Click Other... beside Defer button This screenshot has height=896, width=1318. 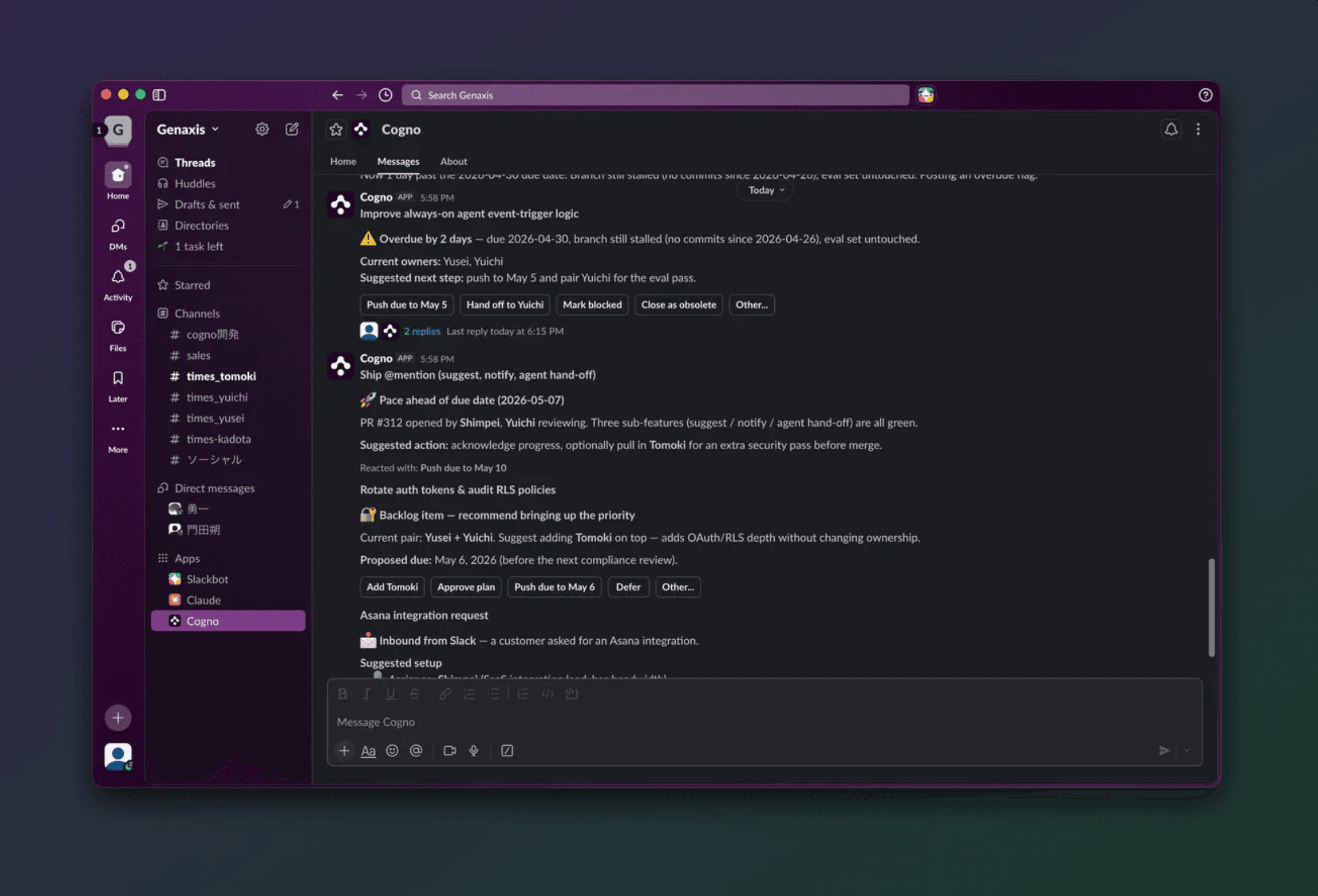(677, 587)
